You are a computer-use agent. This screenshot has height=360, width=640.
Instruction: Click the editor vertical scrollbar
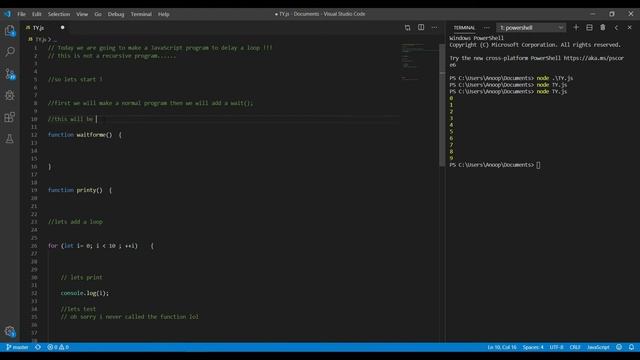click(x=442, y=104)
